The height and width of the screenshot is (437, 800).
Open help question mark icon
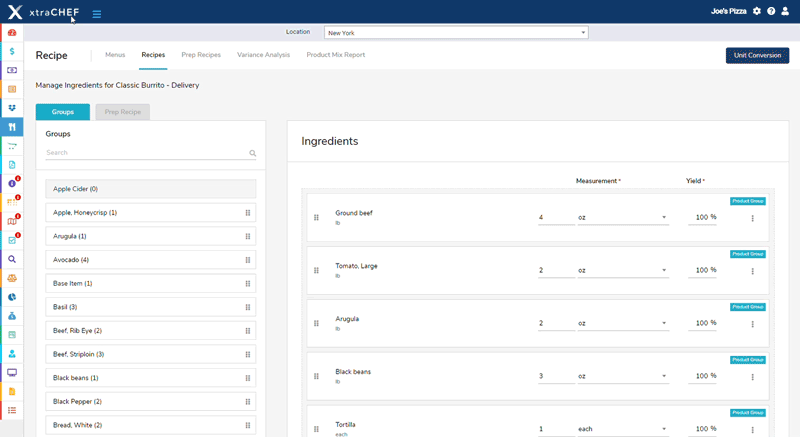pyautogui.click(x=771, y=11)
